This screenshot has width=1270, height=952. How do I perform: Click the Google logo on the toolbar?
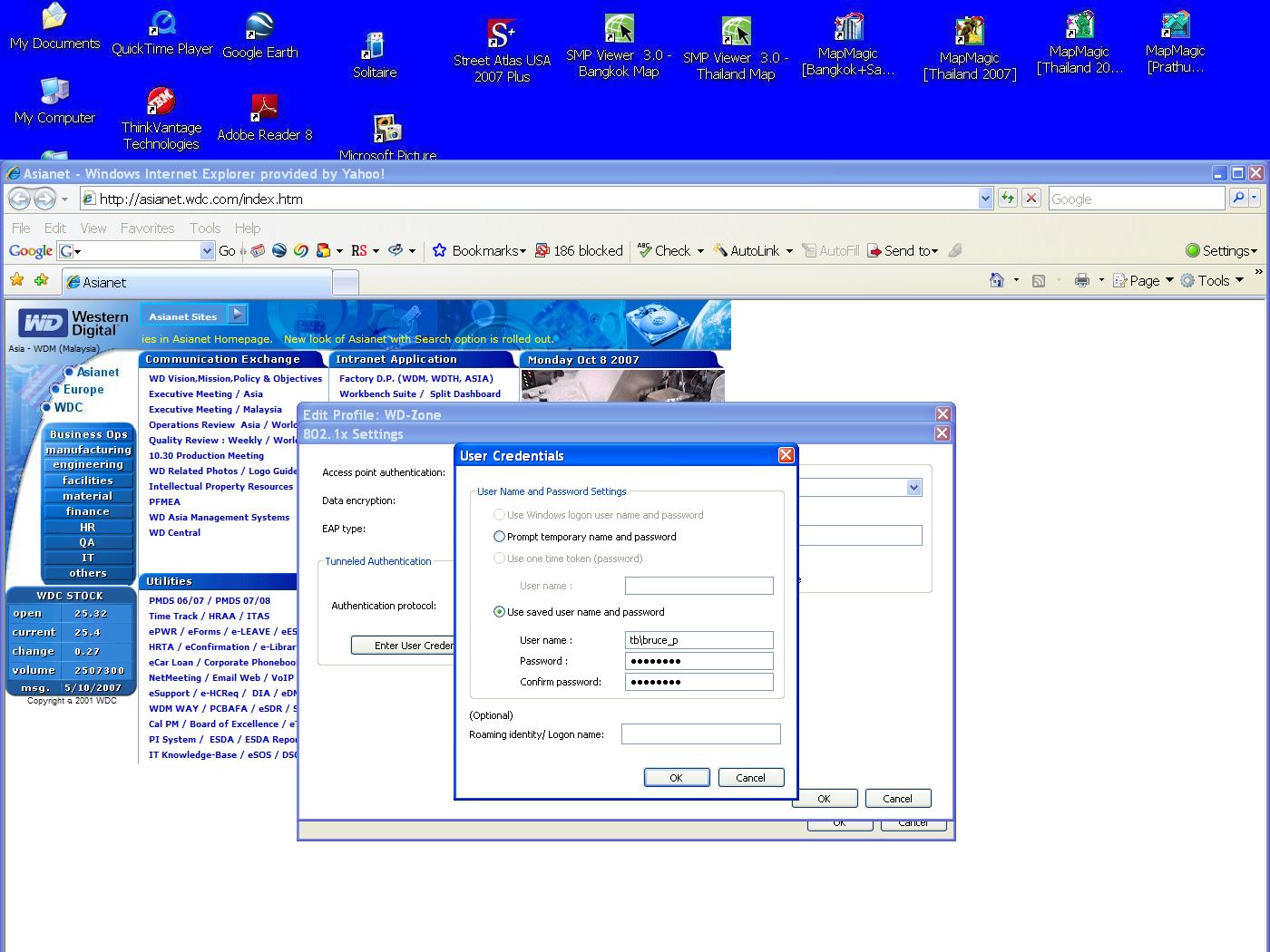(31, 251)
